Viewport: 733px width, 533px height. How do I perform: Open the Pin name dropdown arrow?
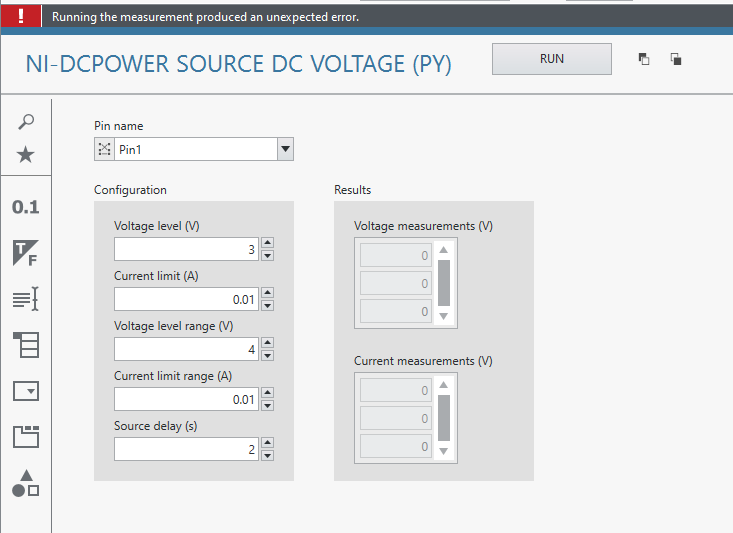285,149
